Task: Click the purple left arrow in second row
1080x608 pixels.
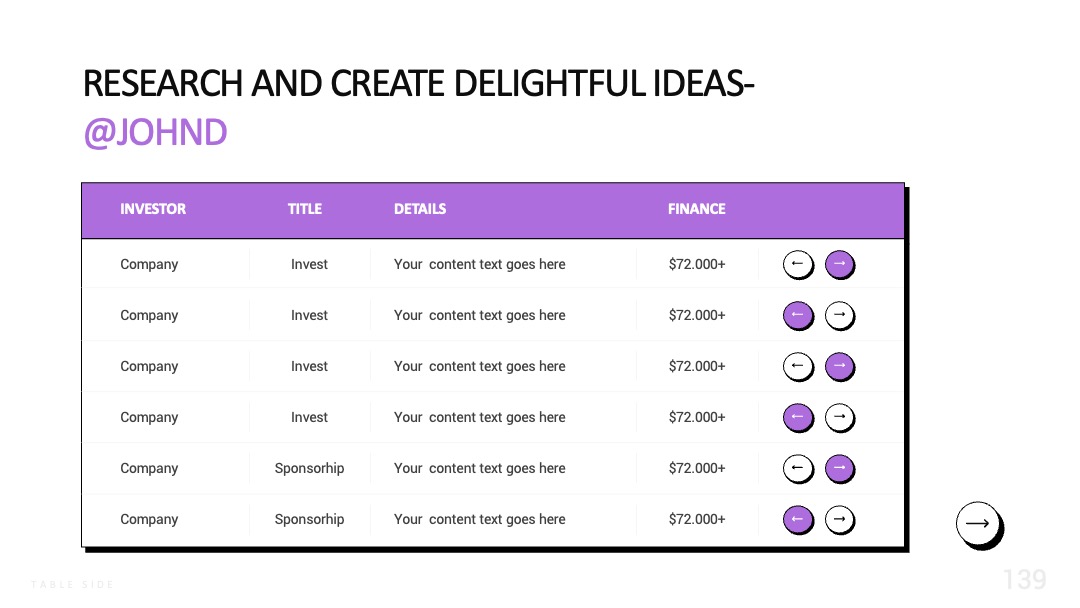Action: (798, 315)
